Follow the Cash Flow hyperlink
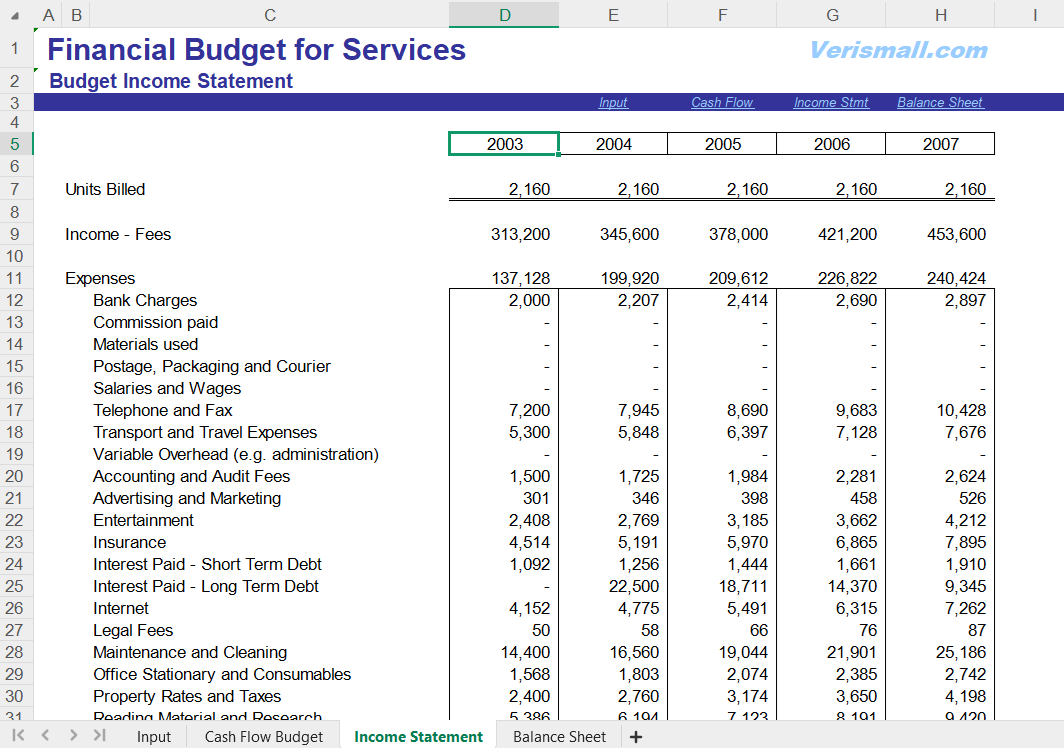1064x748 pixels. click(722, 102)
